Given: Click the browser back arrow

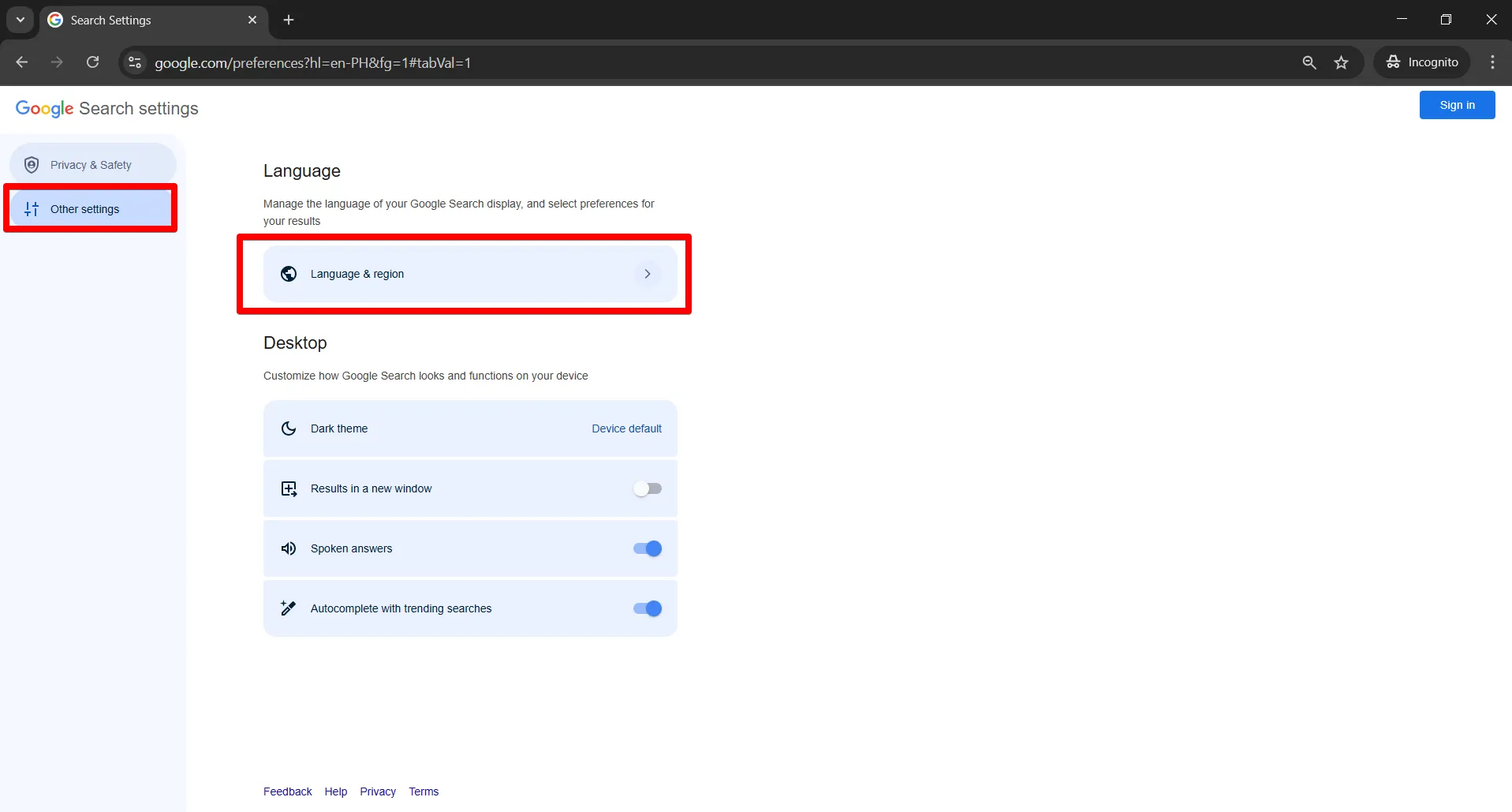Looking at the screenshot, I should click(22, 62).
